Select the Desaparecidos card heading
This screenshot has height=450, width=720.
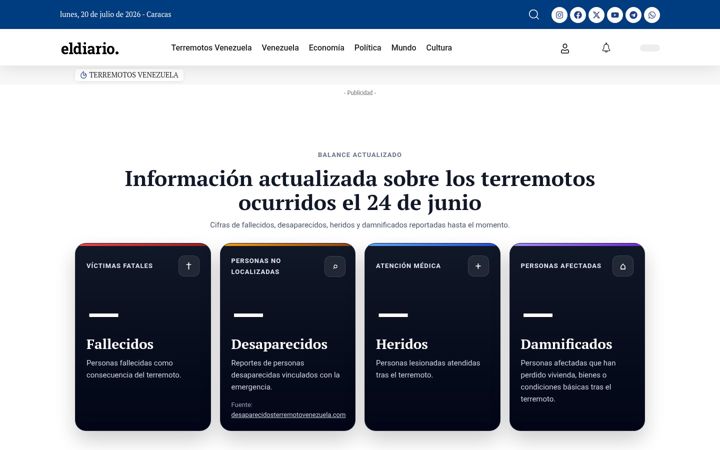click(x=279, y=344)
